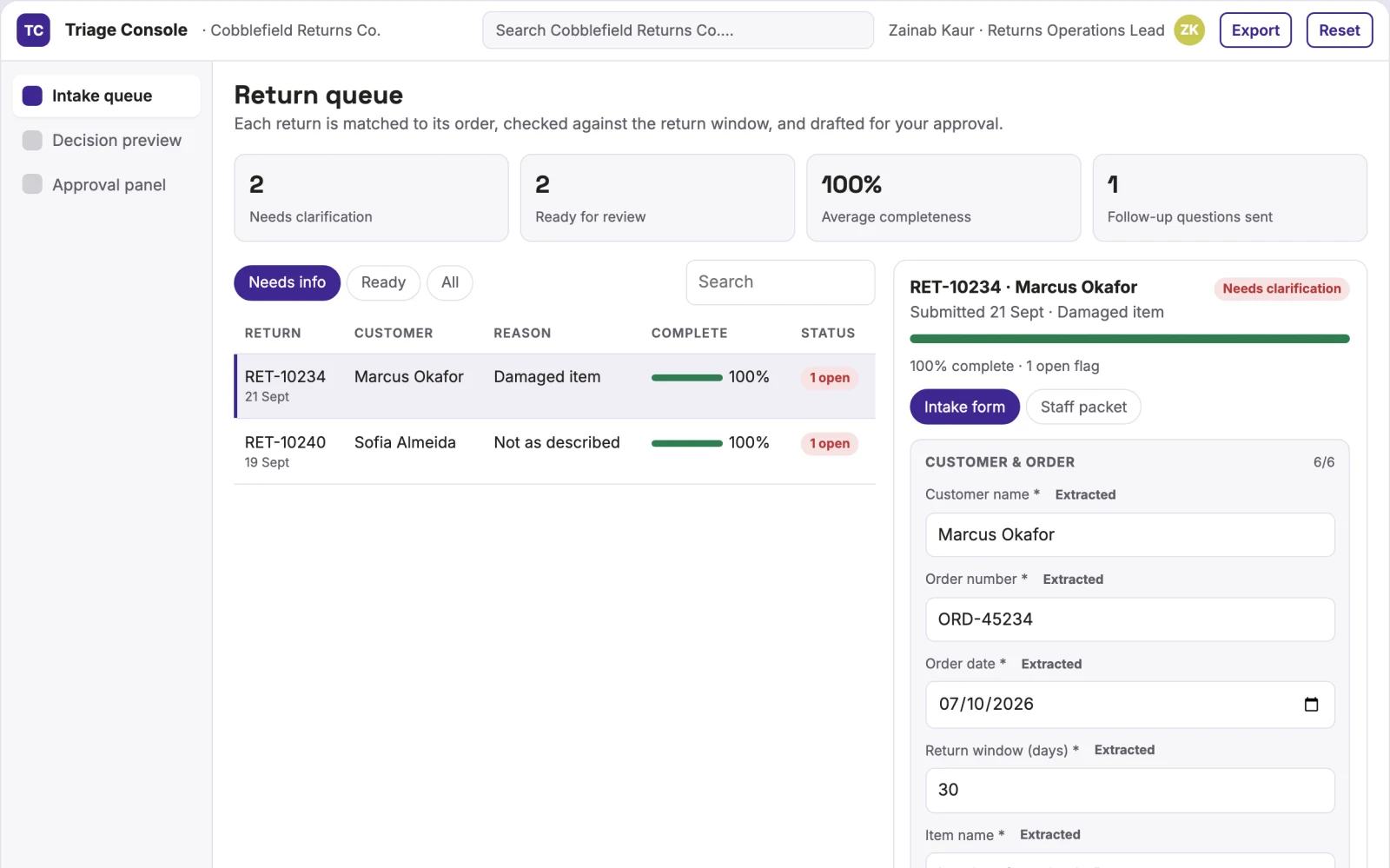Open the order date calendar picker icon
The width and height of the screenshot is (1390, 868).
[1311, 705]
